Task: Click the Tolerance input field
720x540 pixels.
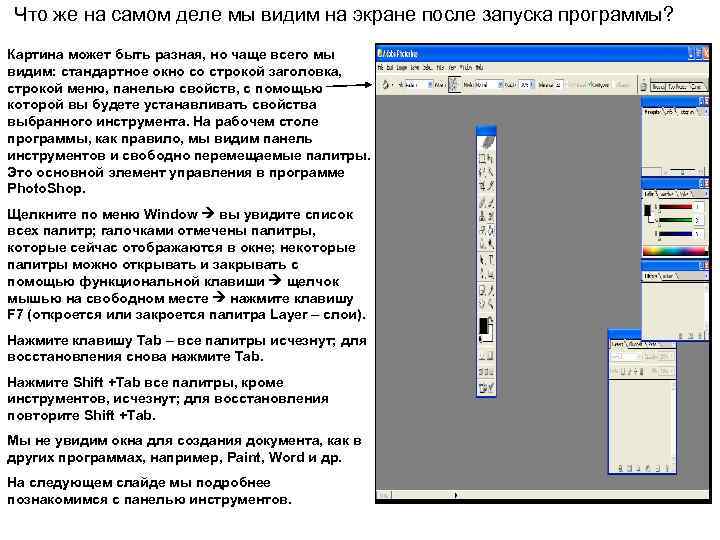Action: pos(558,84)
